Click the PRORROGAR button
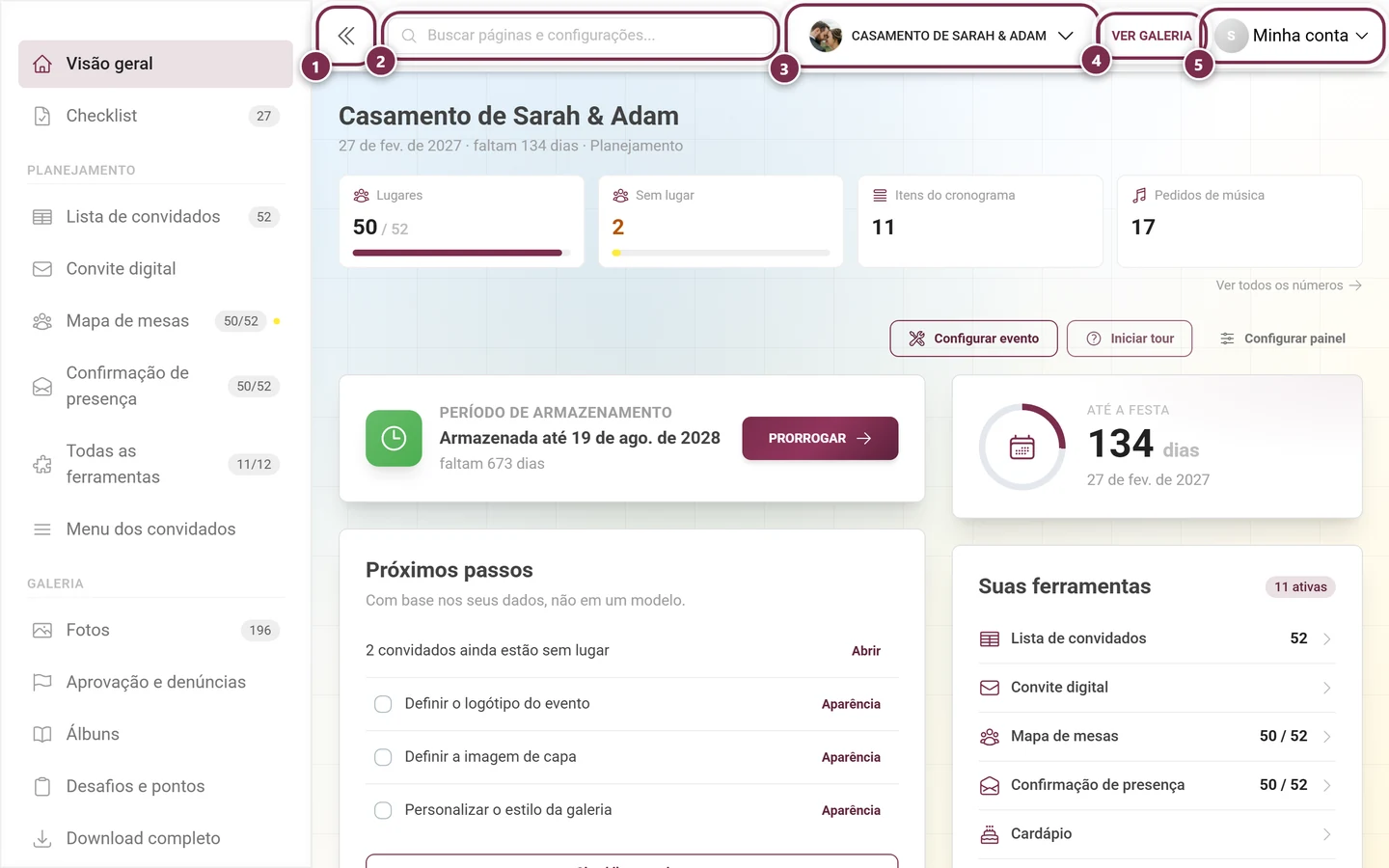The image size is (1389, 868). point(820,438)
